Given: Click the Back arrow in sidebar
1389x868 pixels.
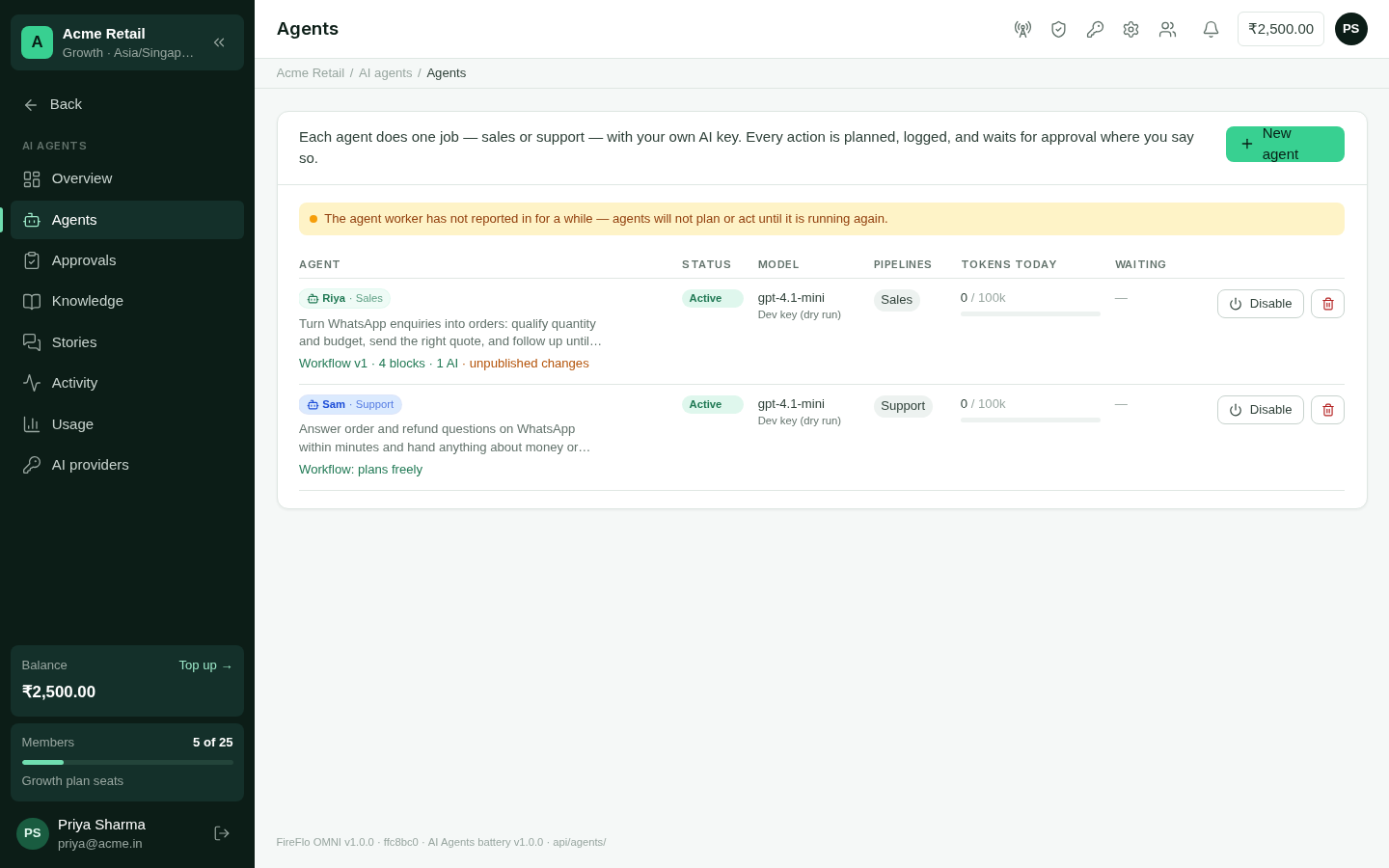Looking at the screenshot, I should (x=31, y=104).
